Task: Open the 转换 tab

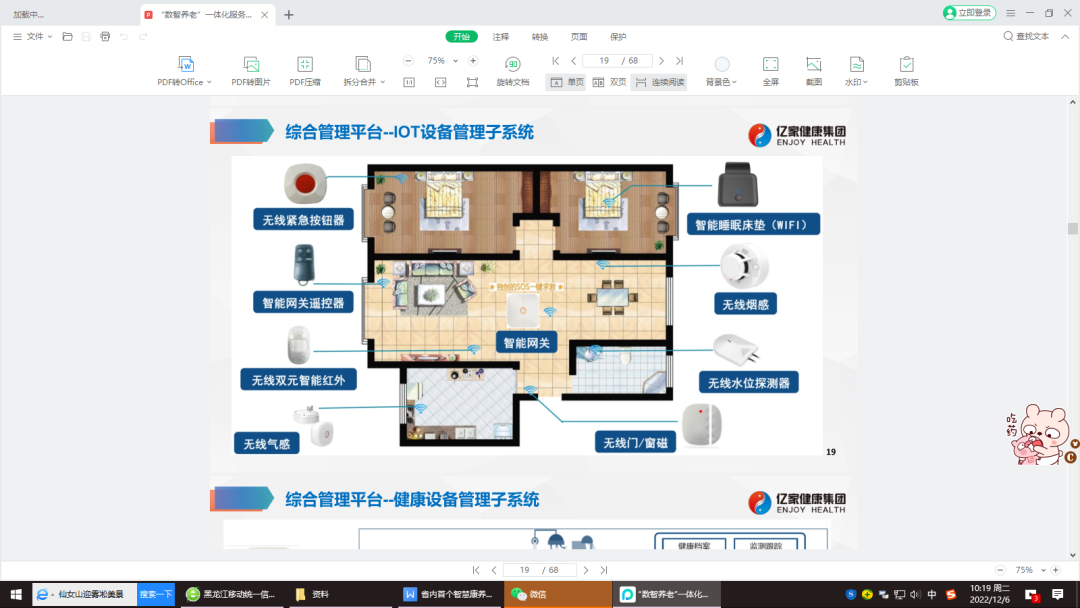Action: tap(540, 37)
